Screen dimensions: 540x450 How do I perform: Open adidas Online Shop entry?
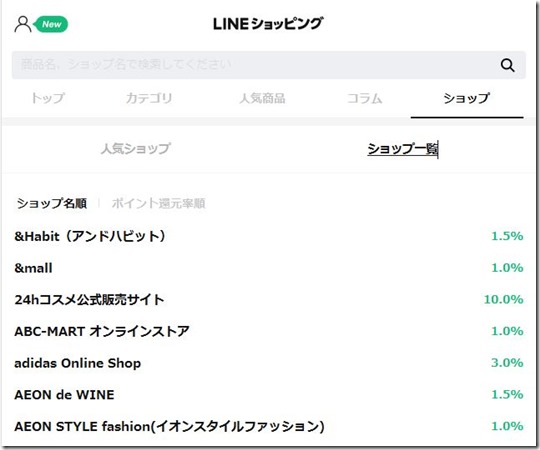click(269, 363)
